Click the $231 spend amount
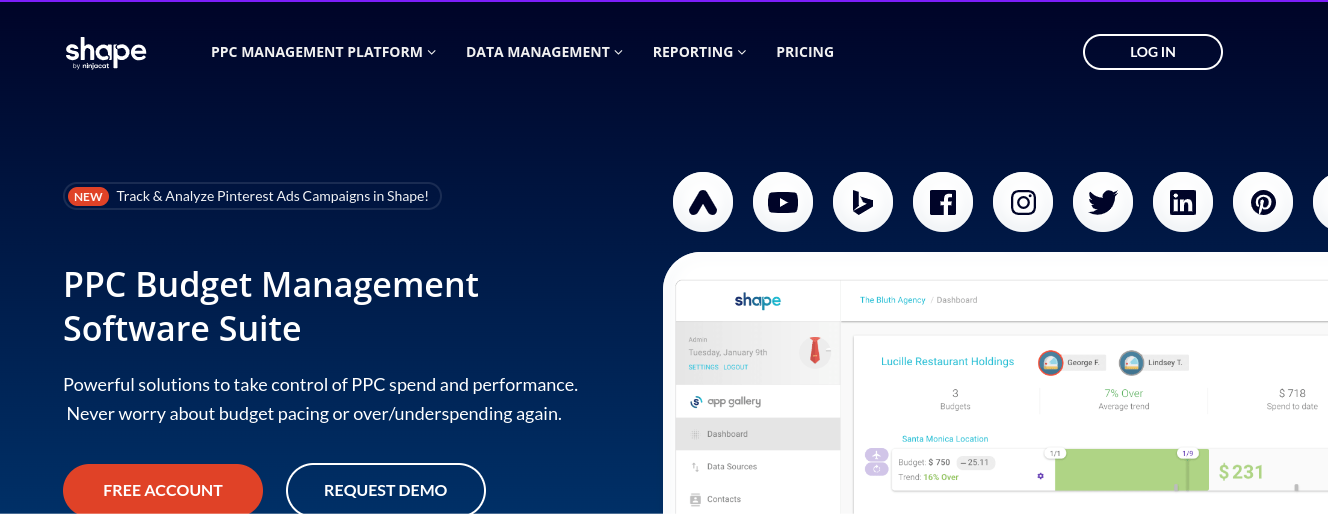 [1241, 472]
